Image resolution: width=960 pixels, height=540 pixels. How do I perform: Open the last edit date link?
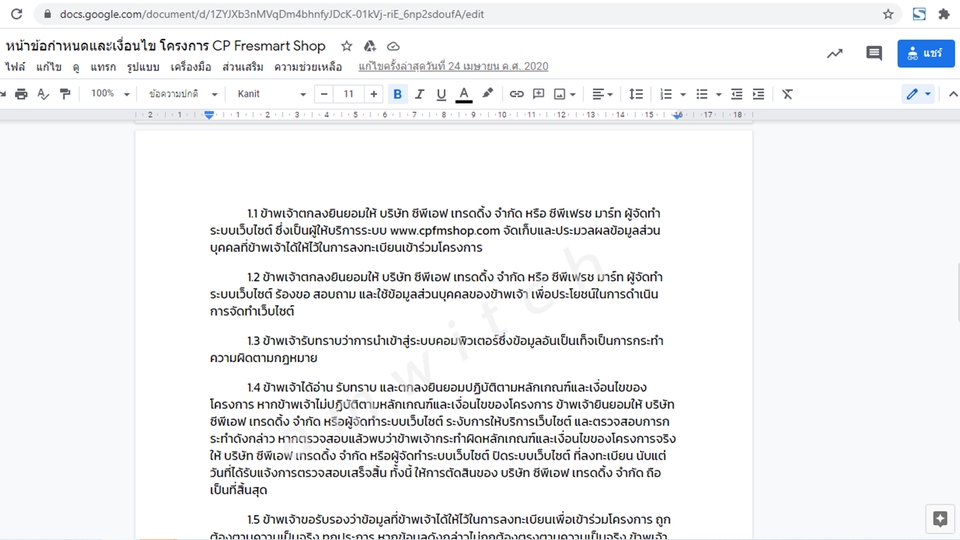[453, 66]
